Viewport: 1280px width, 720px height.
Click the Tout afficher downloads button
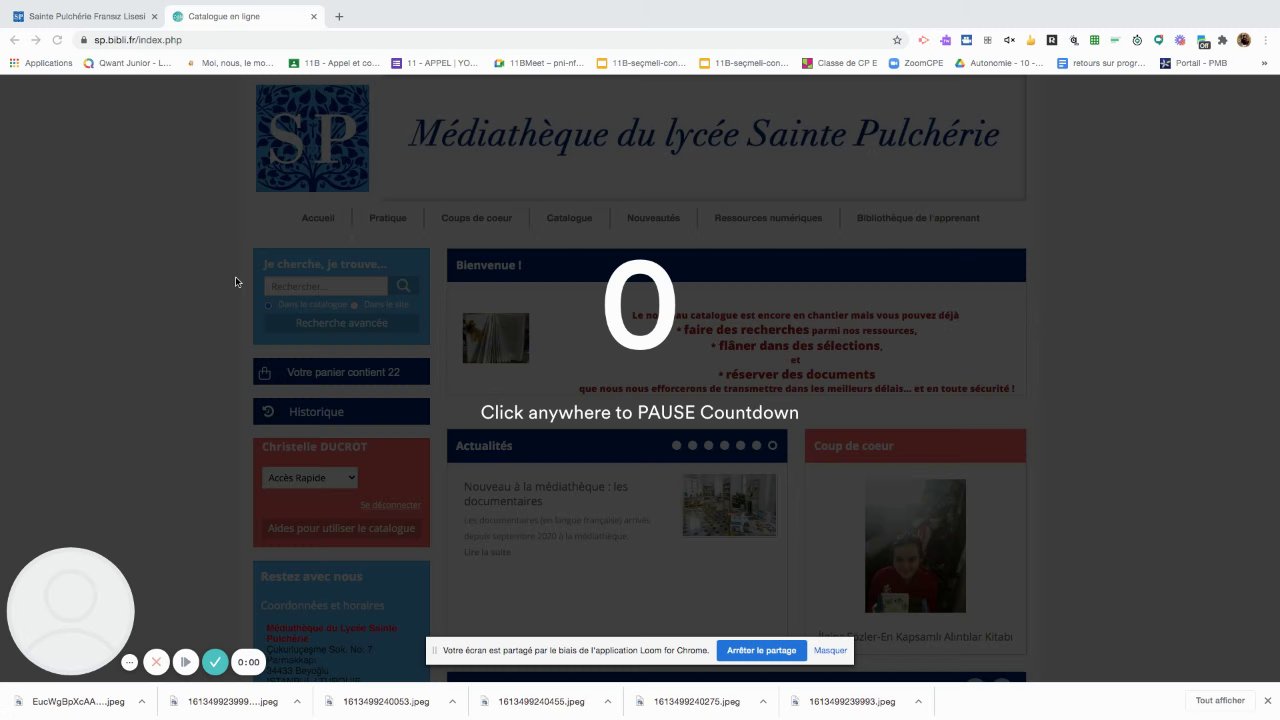1220,701
